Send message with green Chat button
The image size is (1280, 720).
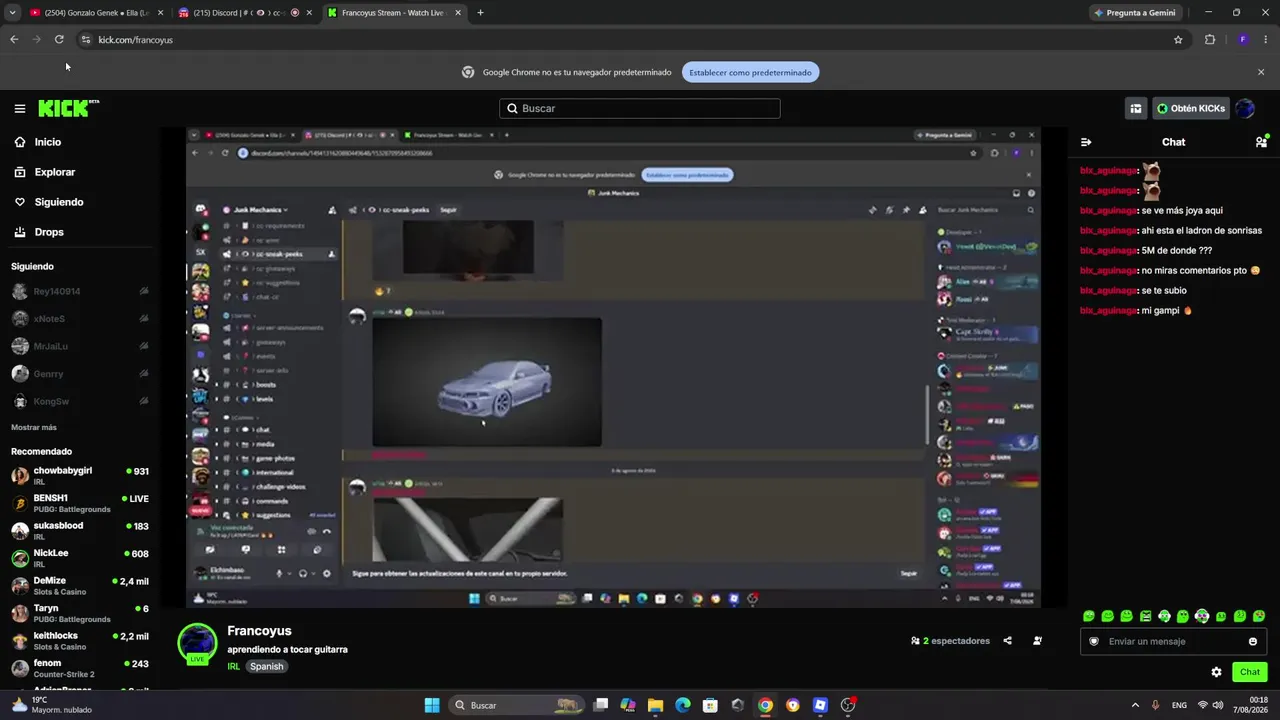(1250, 672)
